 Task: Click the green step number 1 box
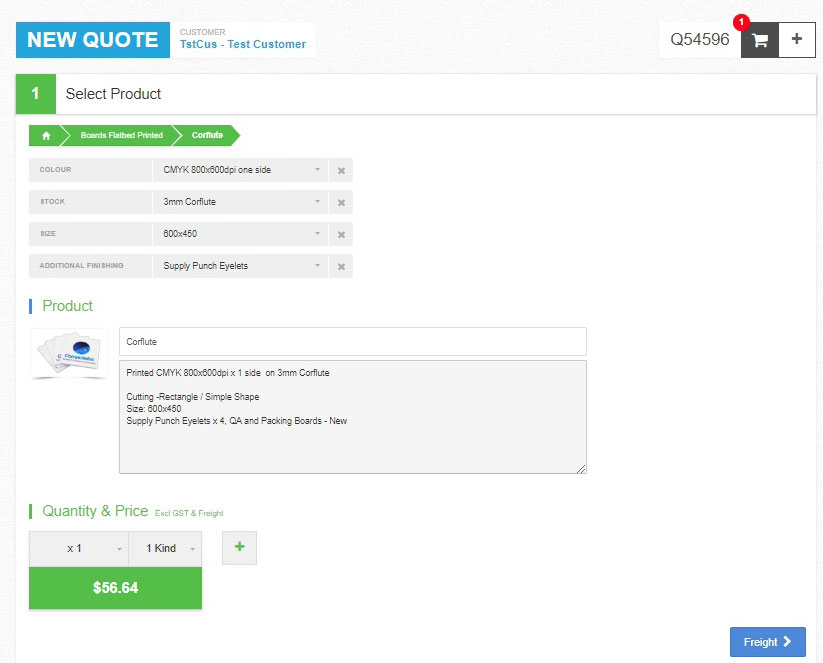(36, 94)
